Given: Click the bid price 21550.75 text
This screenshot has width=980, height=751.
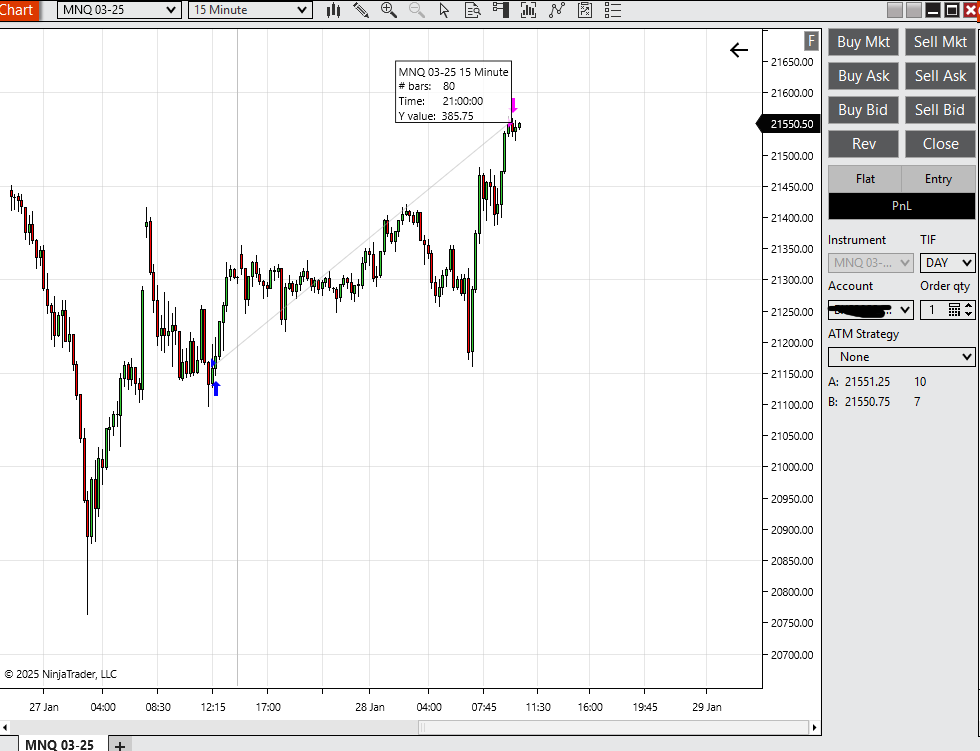Looking at the screenshot, I should (867, 402).
